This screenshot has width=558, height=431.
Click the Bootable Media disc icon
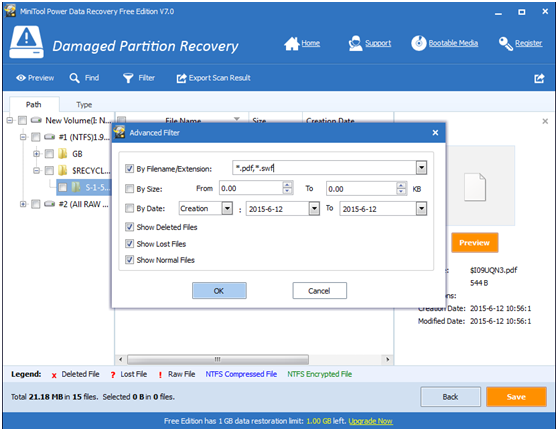tap(418, 43)
